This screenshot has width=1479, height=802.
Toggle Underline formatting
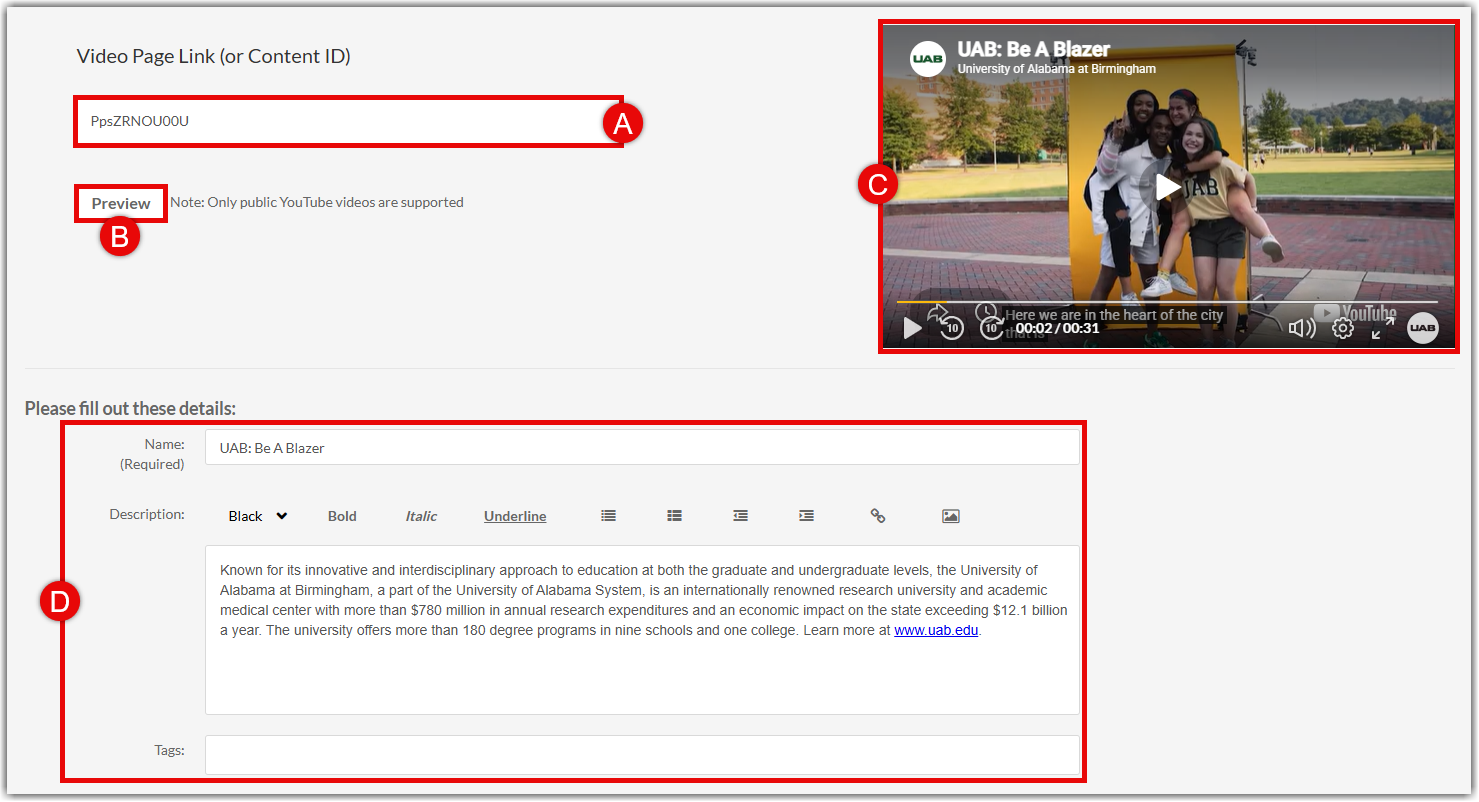coord(515,516)
